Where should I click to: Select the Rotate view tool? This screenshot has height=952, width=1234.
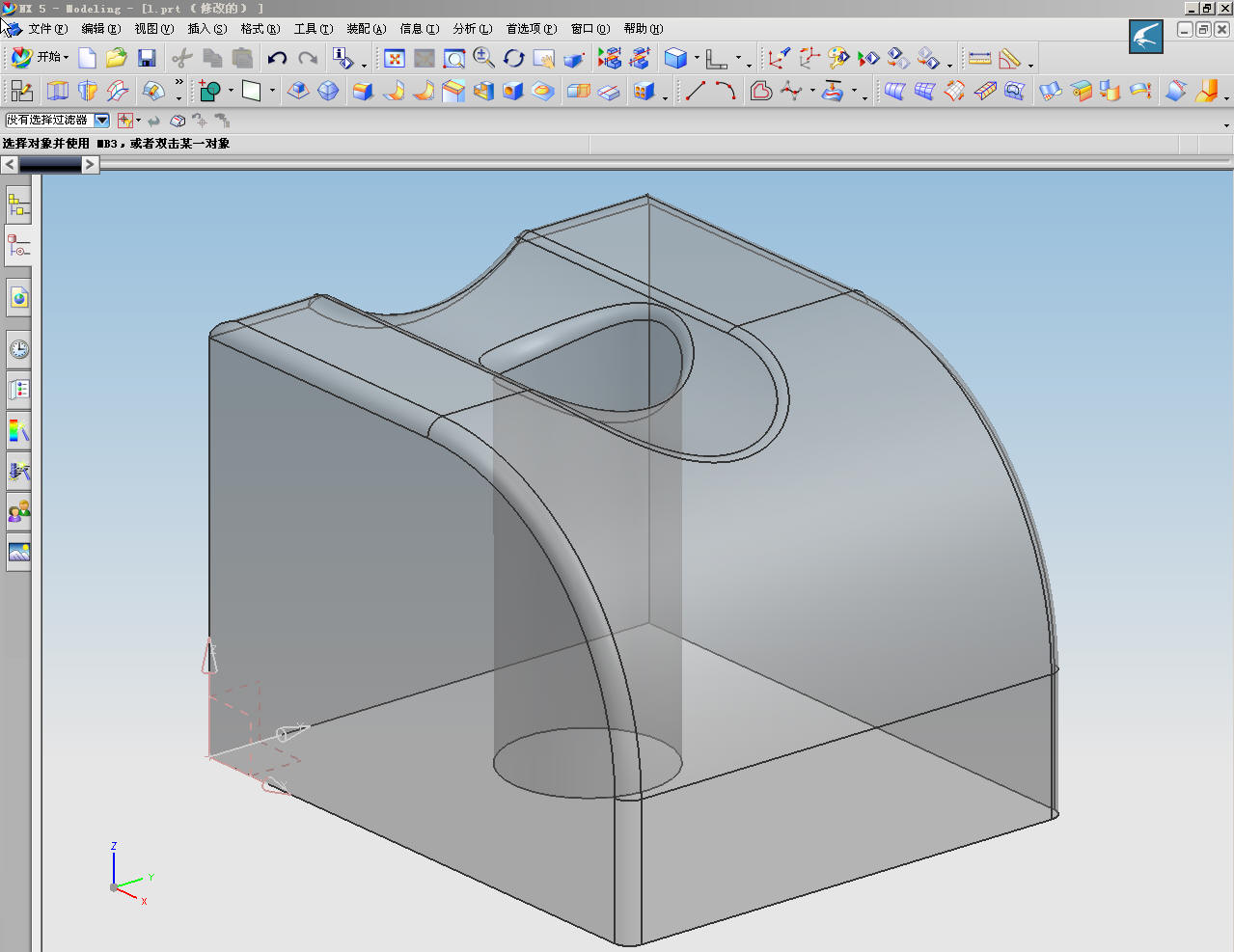pyautogui.click(x=513, y=59)
